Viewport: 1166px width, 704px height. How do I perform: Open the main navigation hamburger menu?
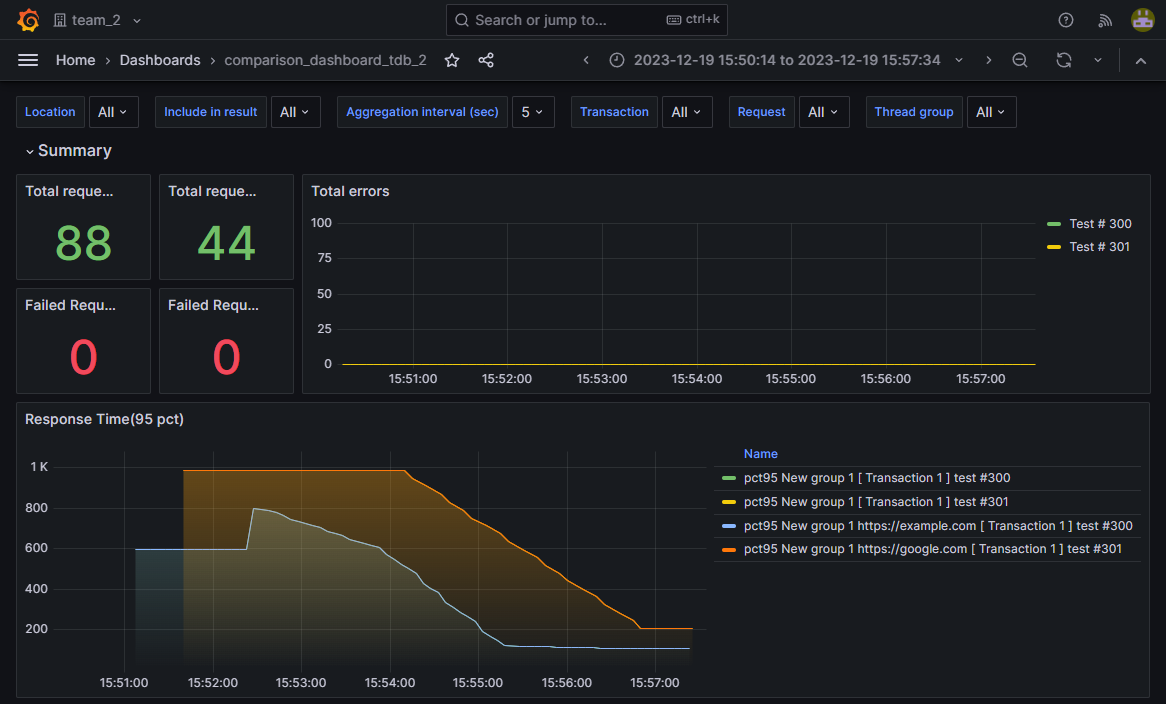pos(28,60)
